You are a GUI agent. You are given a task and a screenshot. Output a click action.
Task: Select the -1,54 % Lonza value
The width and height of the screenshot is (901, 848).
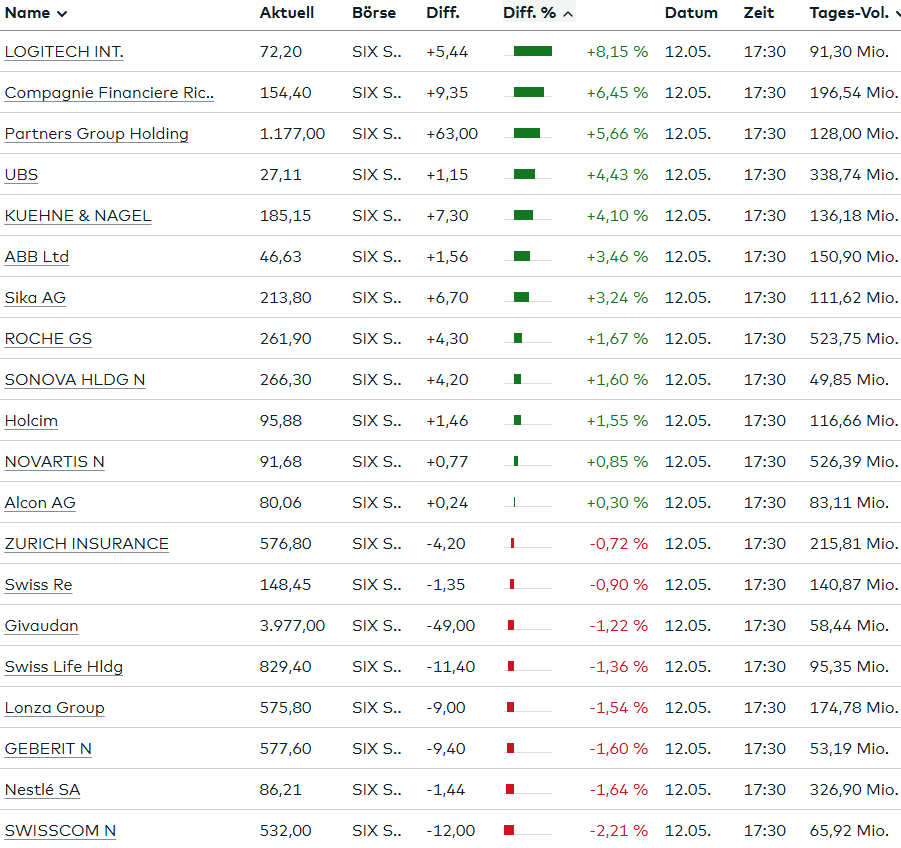click(x=619, y=707)
